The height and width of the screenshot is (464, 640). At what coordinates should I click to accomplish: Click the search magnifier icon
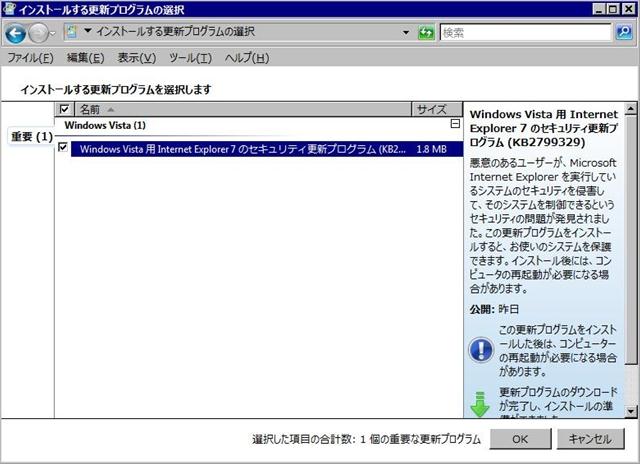click(624, 32)
